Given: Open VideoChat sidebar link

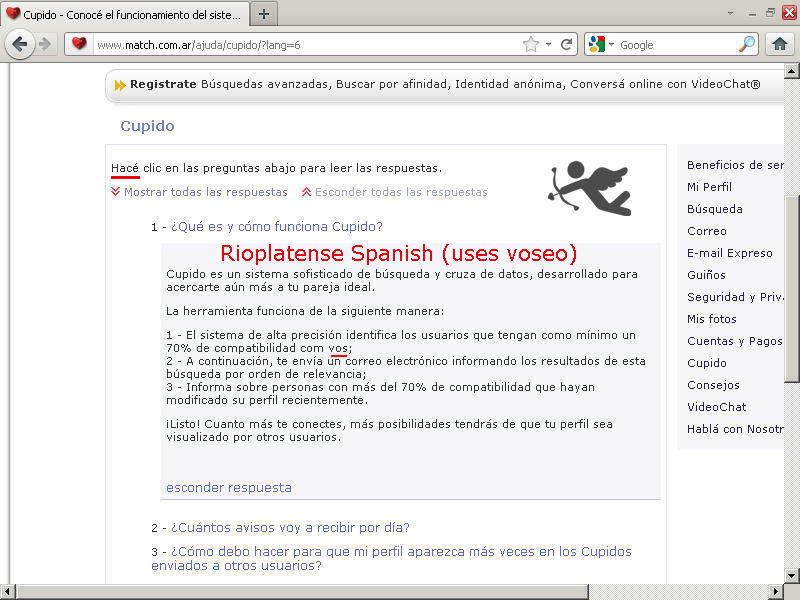Looking at the screenshot, I should tap(716, 407).
